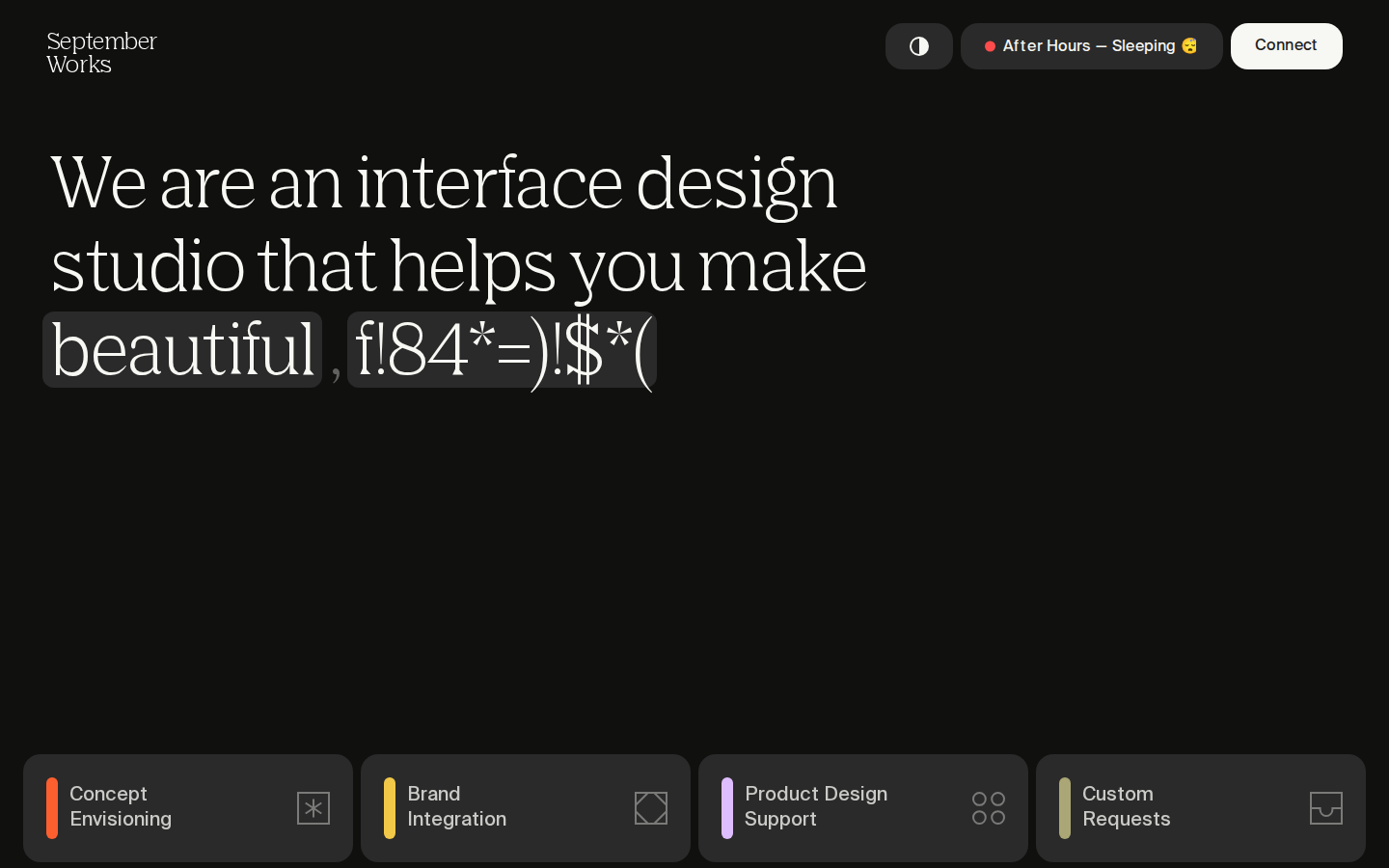
Task: Open the After Hours — Sleeping status pill
Action: (x=1091, y=46)
